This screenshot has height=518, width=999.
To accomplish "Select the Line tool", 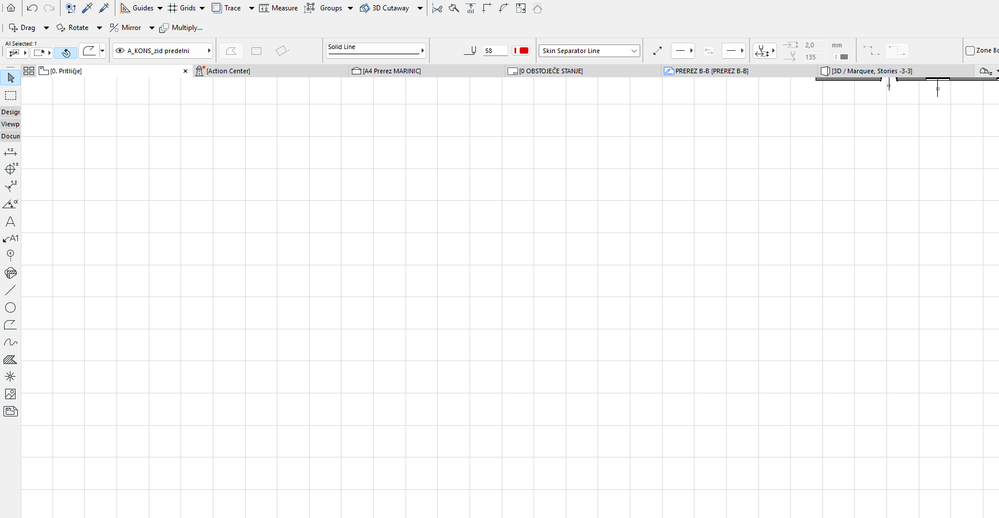I will (10, 291).
